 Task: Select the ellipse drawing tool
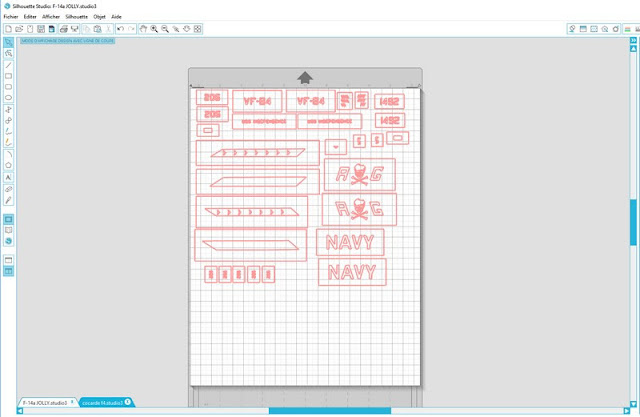coord(9,98)
